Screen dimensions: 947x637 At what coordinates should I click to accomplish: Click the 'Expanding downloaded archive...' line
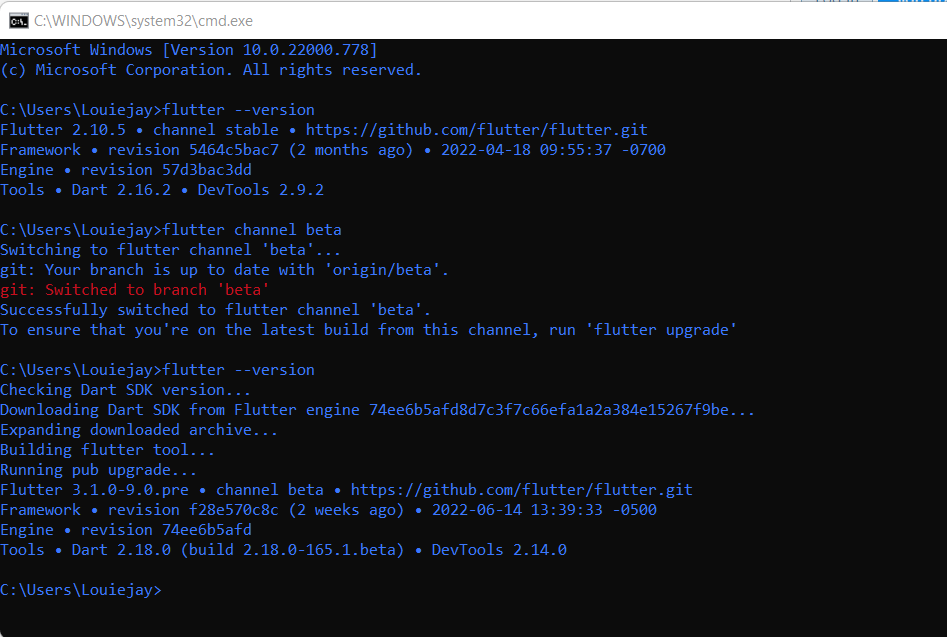(x=139, y=429)
